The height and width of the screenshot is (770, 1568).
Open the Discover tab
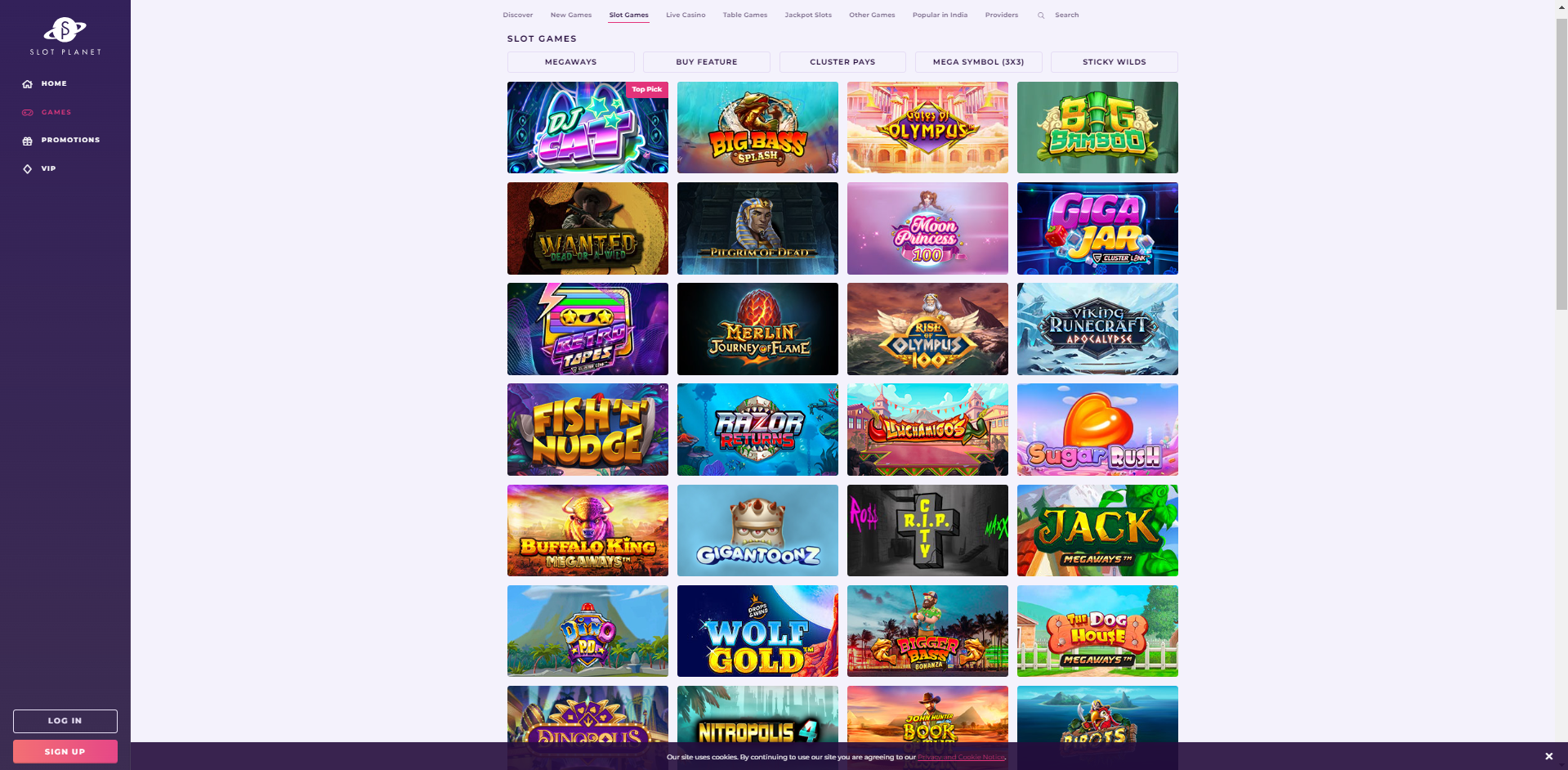[x=518, y=16]
